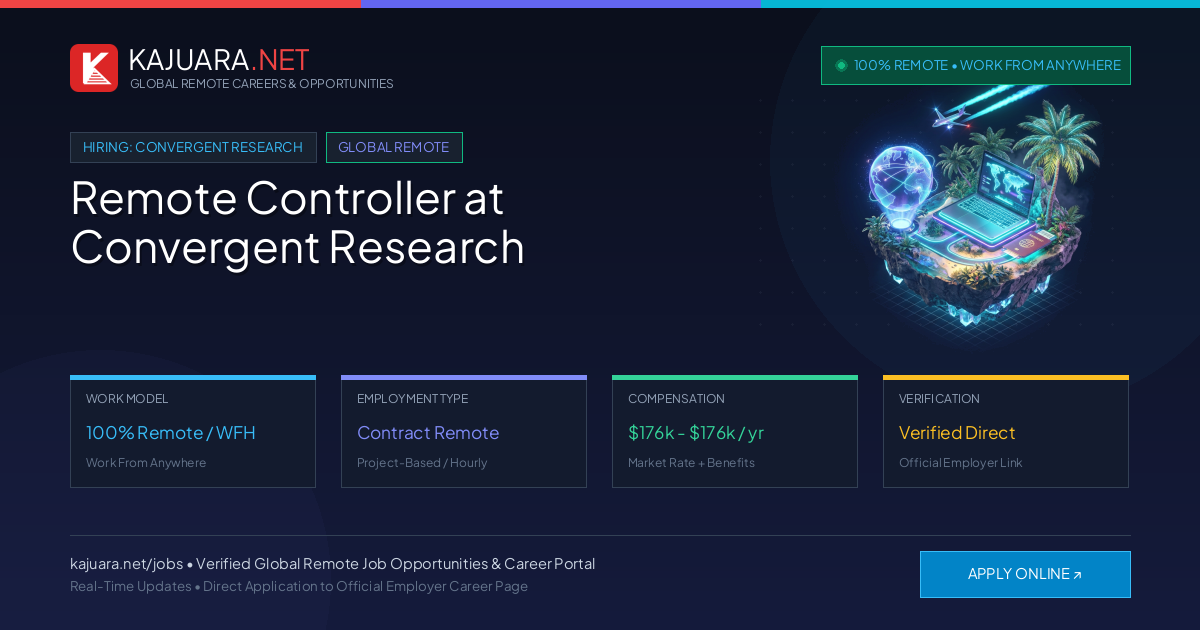
Task: Click the Work From Anywhere caption
Action: (x=146, y=463)
